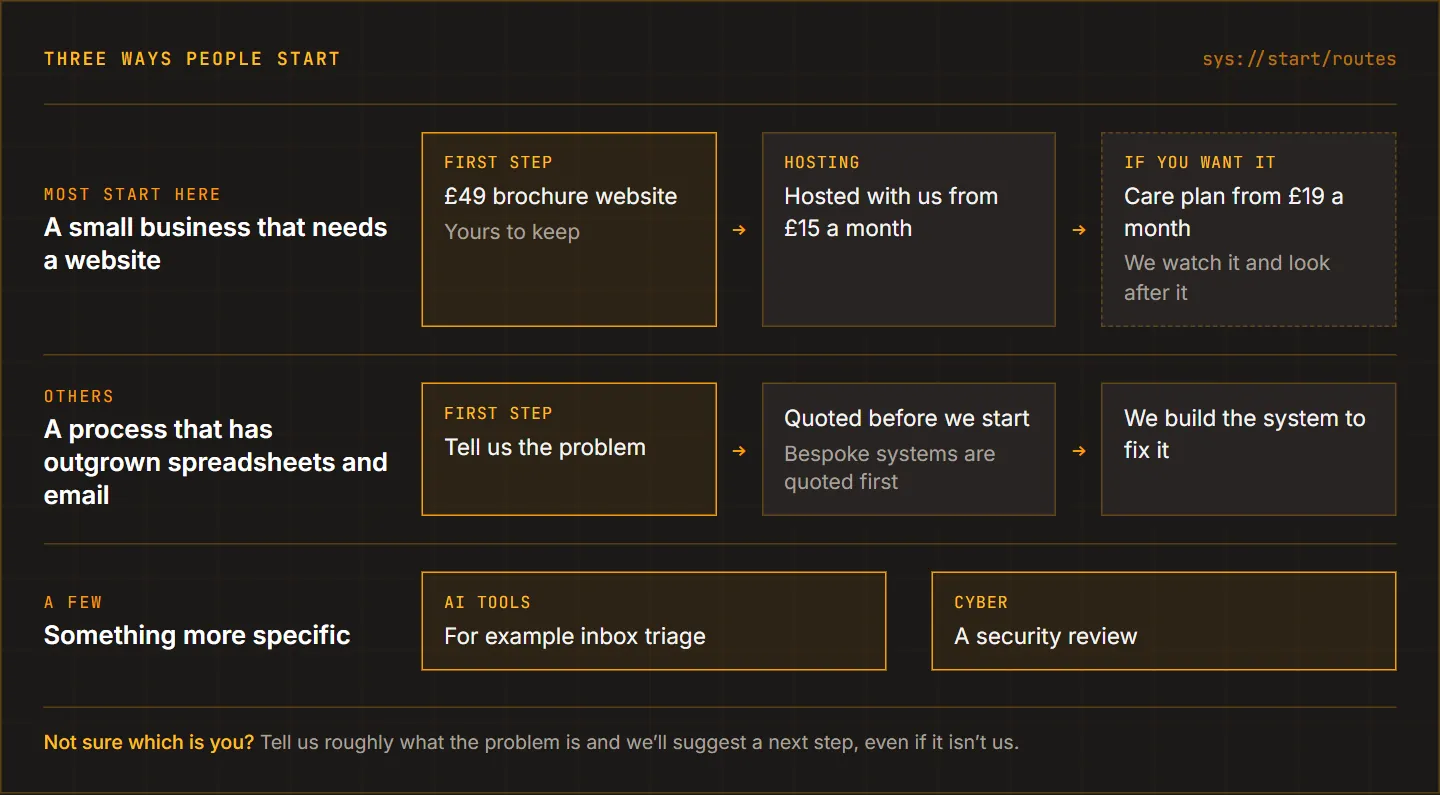The height and width of the screenshot is (795, 1440).
Task: Click the 'HOSTING' card label
Action: [x=822, y=162]
